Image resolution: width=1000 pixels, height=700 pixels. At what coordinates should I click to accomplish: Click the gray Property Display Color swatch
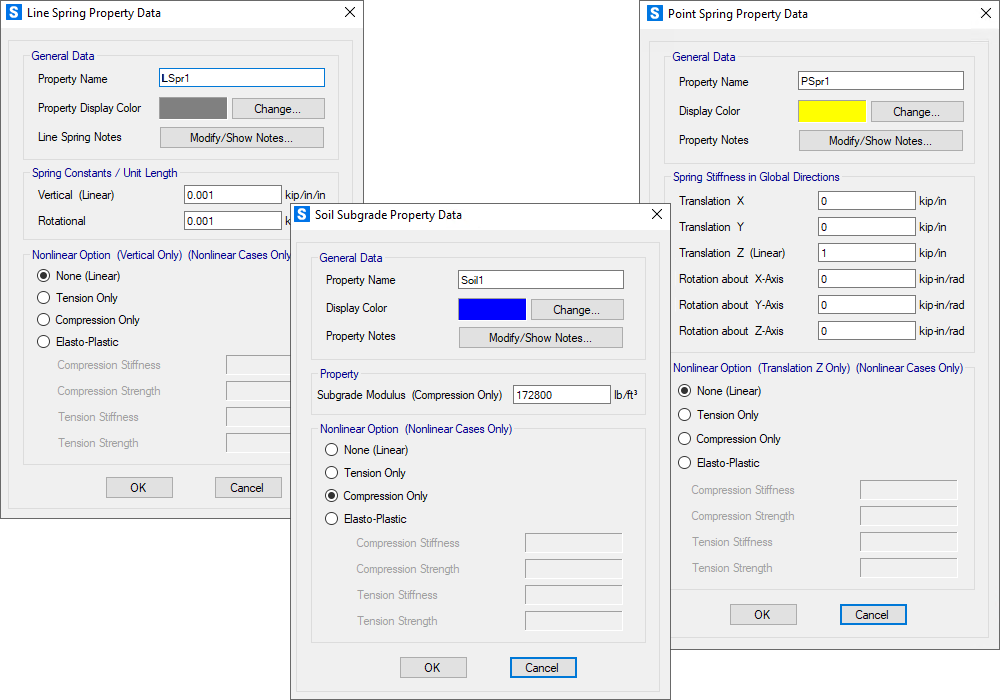tap(193, 108)
